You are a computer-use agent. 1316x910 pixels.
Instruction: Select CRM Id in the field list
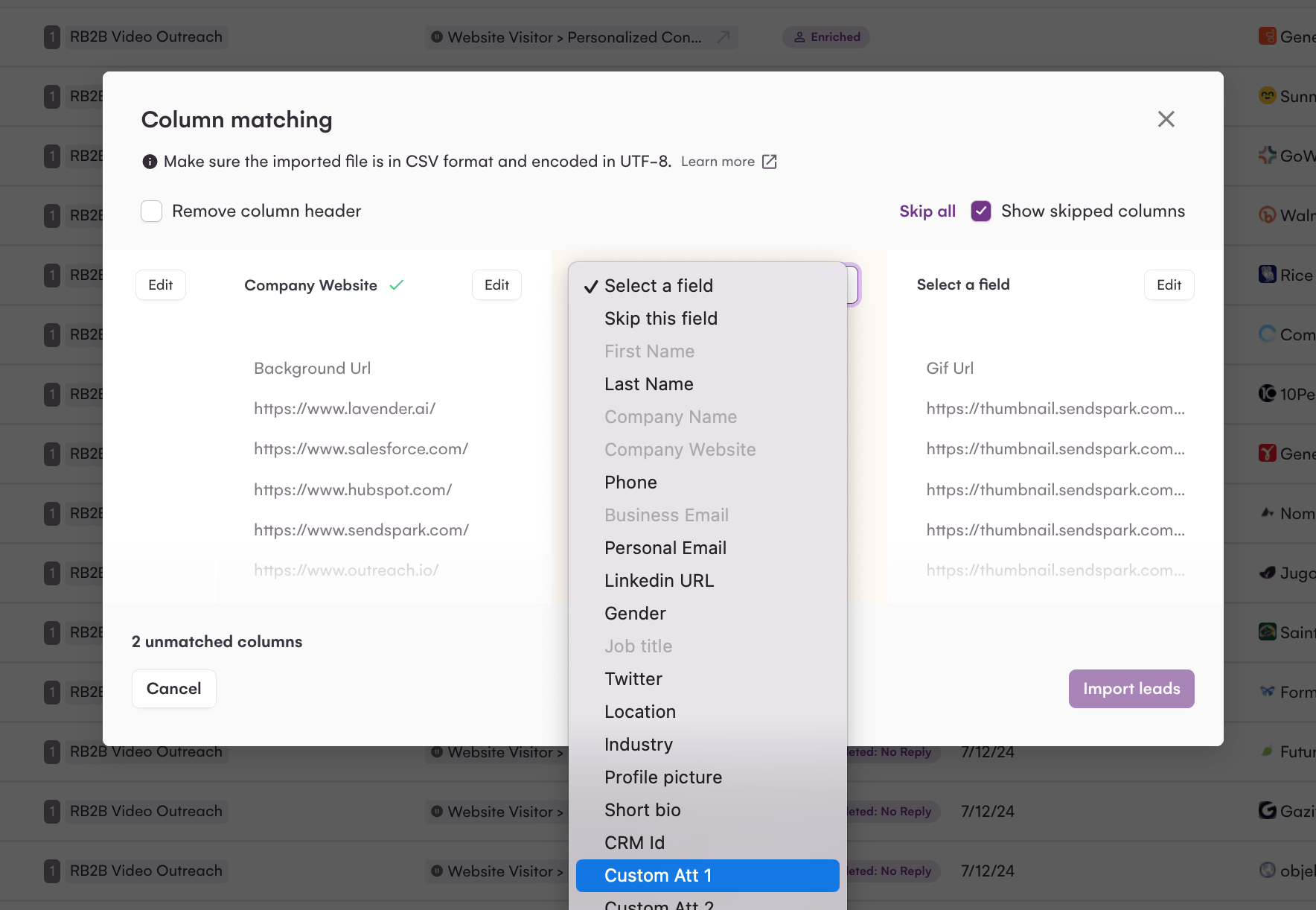click(707, 843)
